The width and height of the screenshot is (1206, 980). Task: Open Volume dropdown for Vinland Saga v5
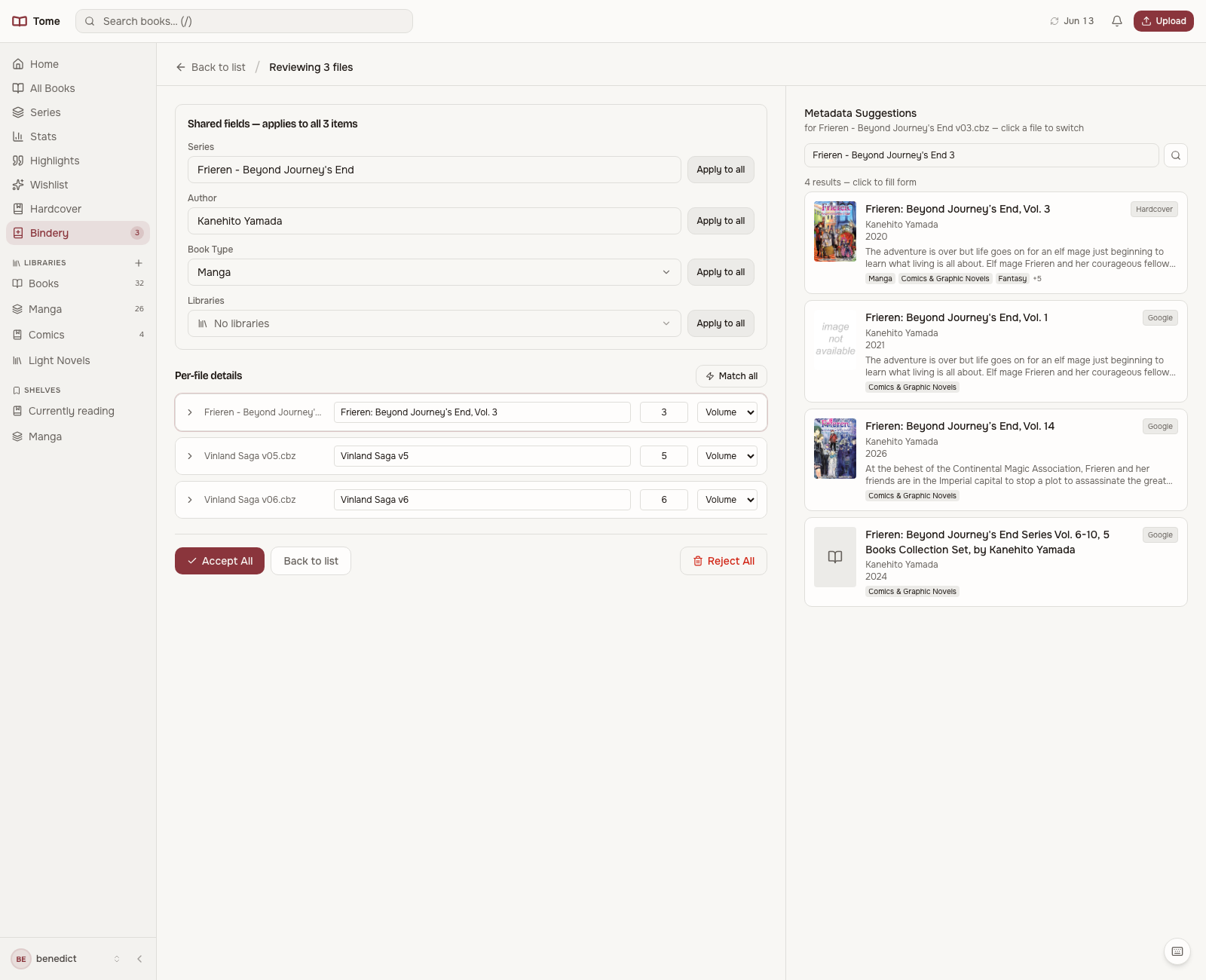click(727, 456)
